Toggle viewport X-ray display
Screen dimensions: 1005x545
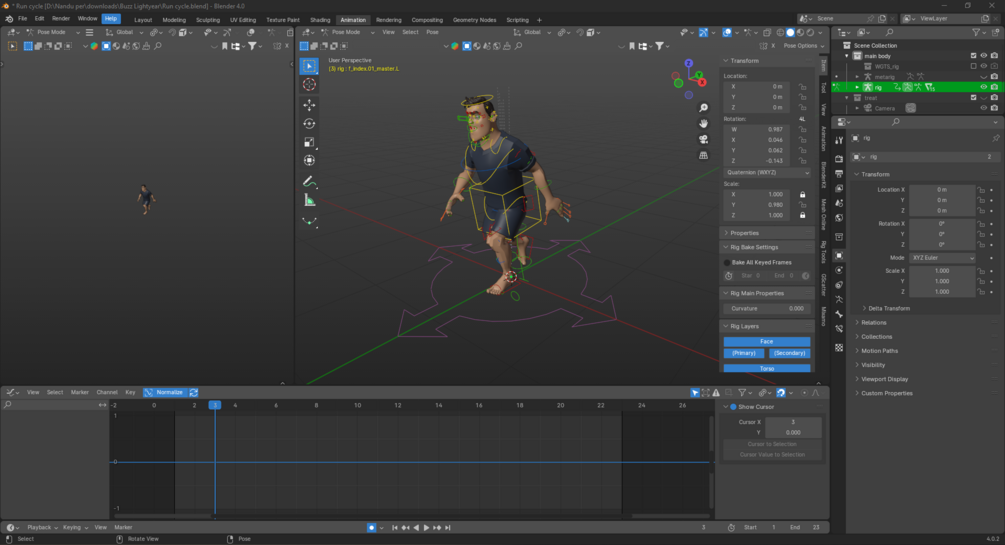(767, 32)
